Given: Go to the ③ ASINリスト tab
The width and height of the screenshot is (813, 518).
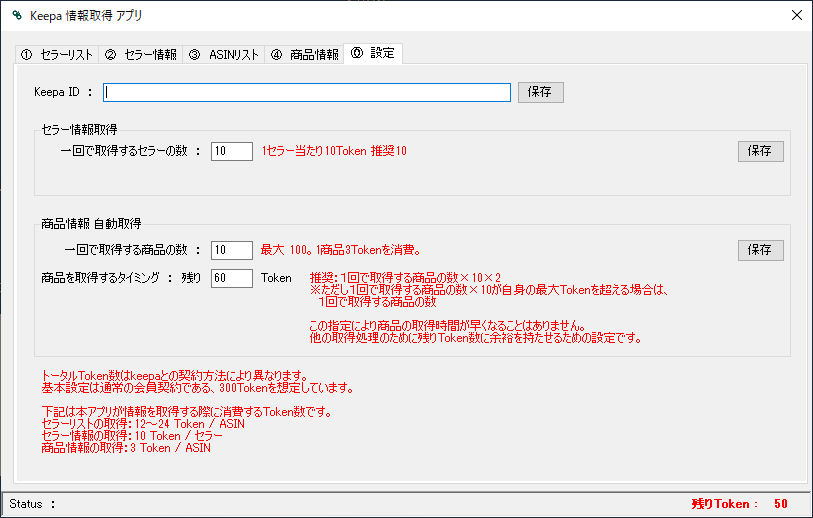Looking at the screenshot, I should point(223,54).
